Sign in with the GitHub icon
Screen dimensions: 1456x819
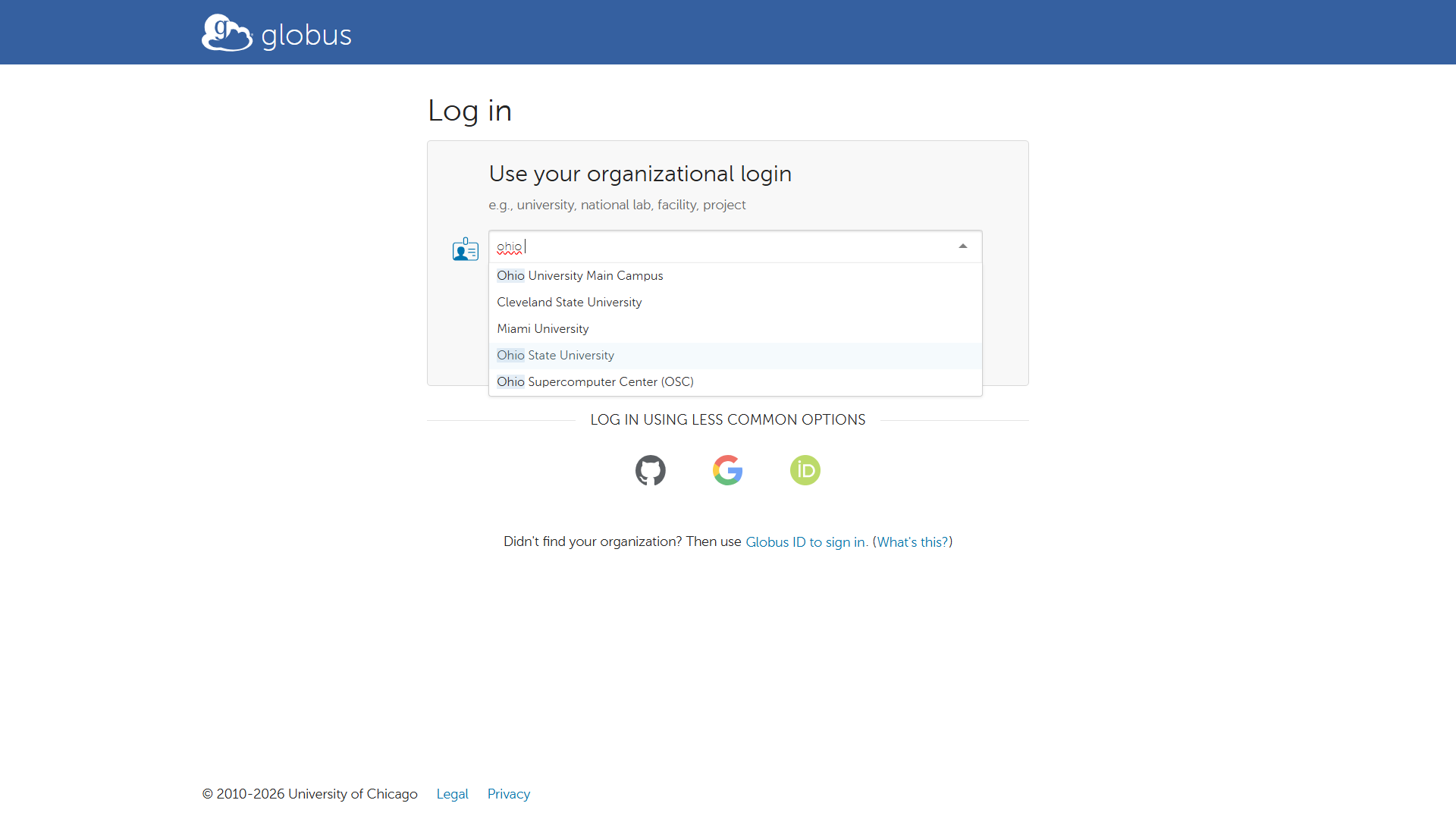[651, 470]
